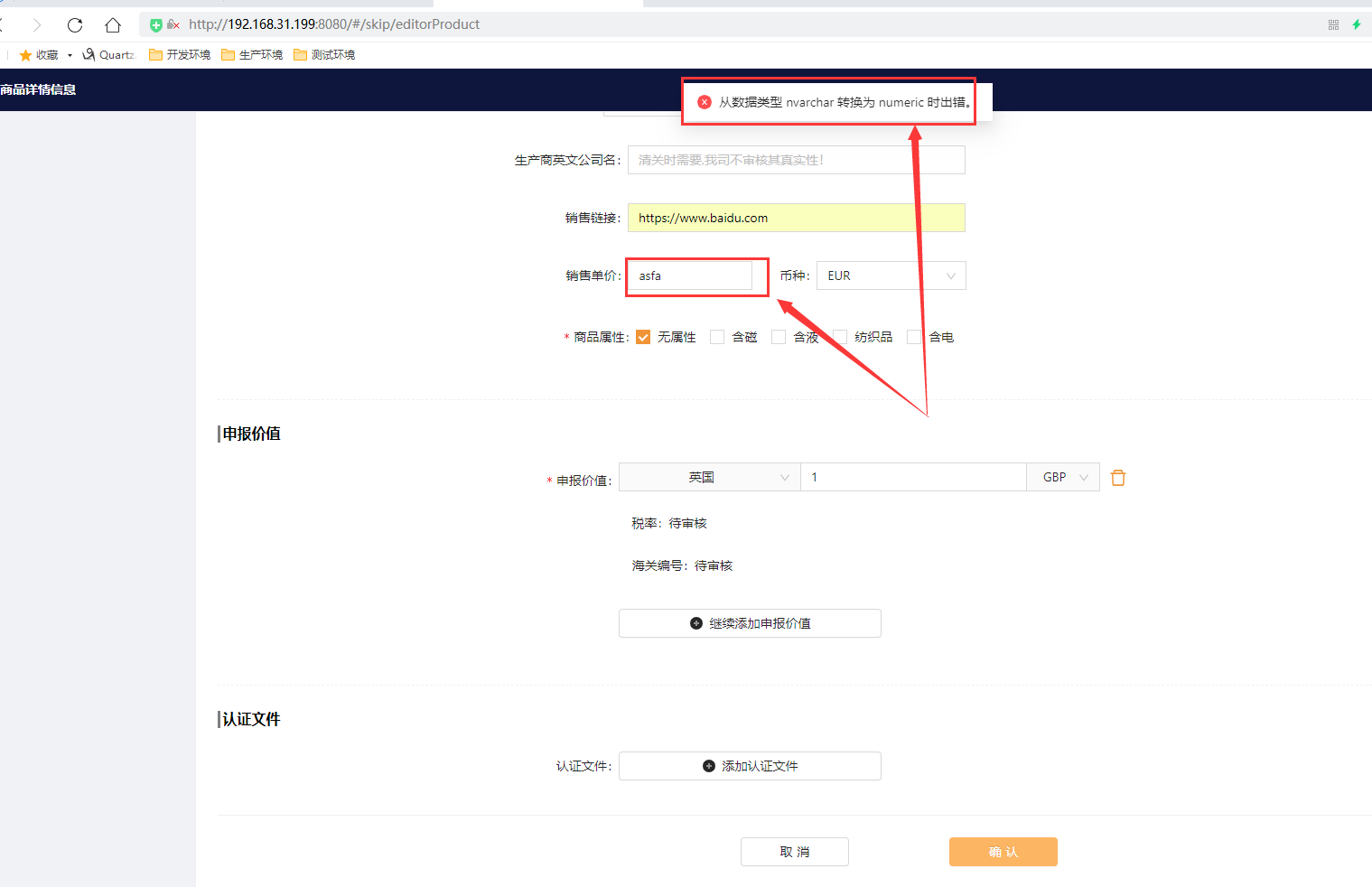Click the green lightning icon
This screenshot has width=1372, height=887.
click(1356, 25)
